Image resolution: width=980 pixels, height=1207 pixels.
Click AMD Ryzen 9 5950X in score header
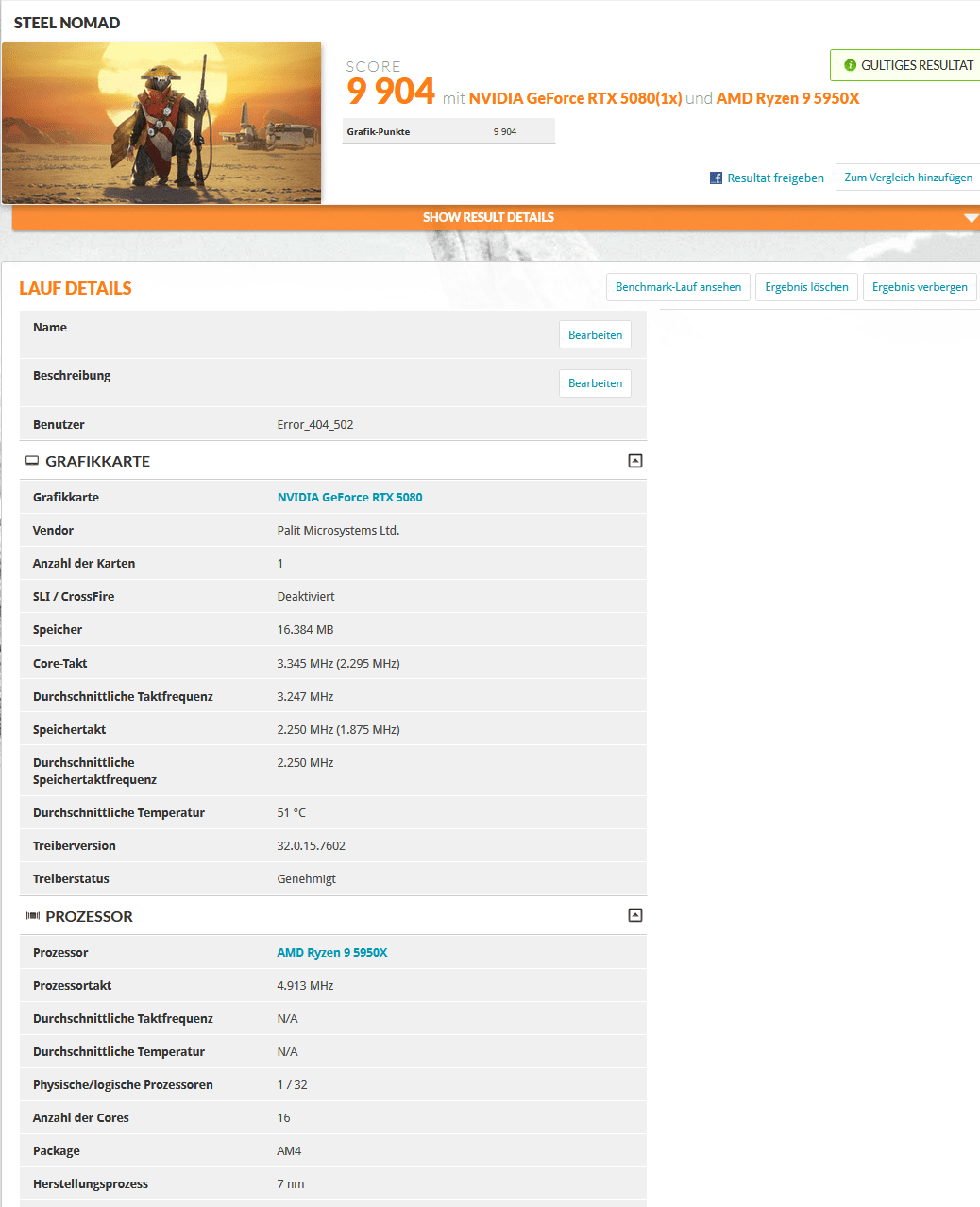(787, 98)
